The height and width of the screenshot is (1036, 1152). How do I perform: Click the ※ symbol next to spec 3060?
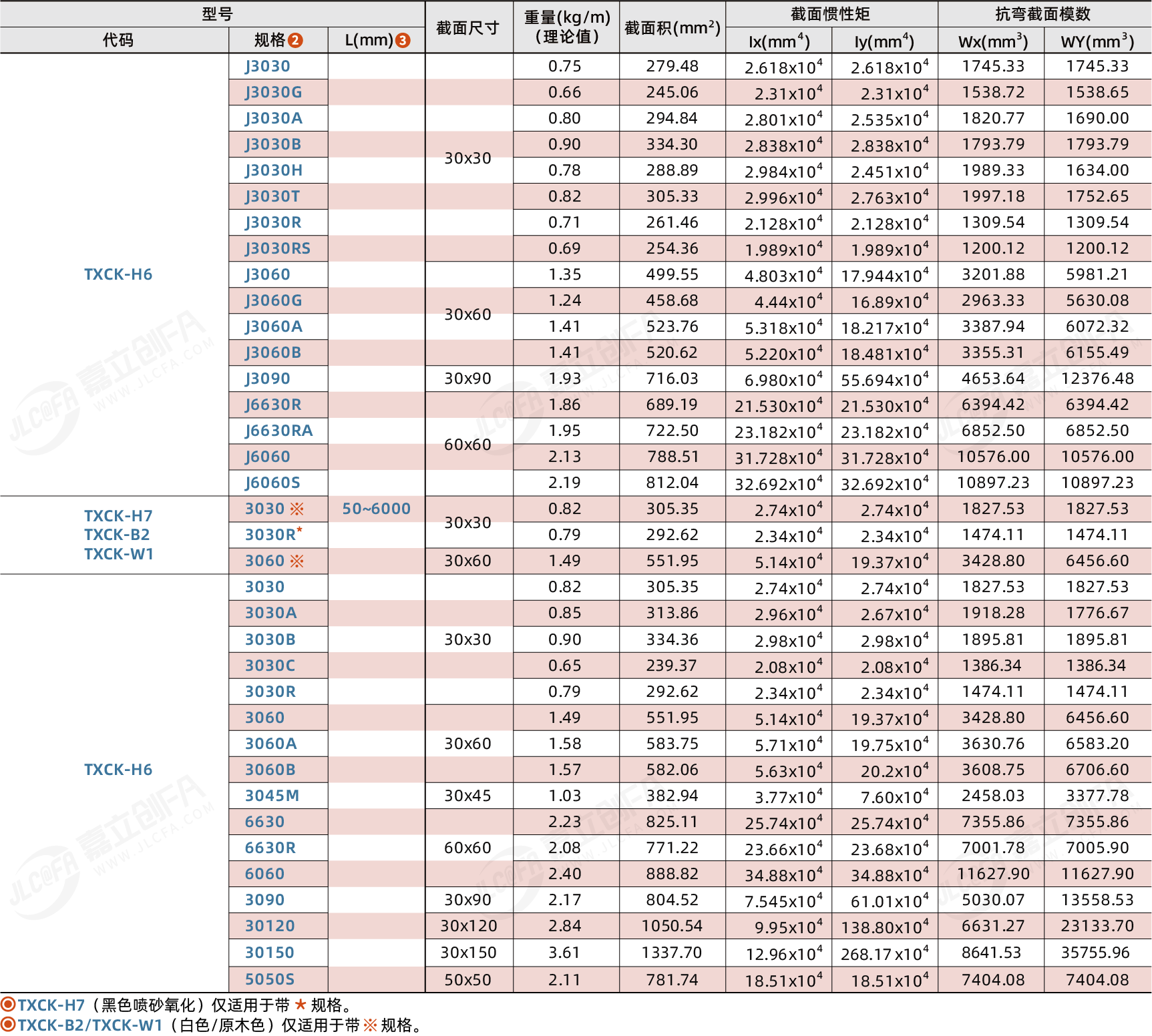[x=297, y=561]
